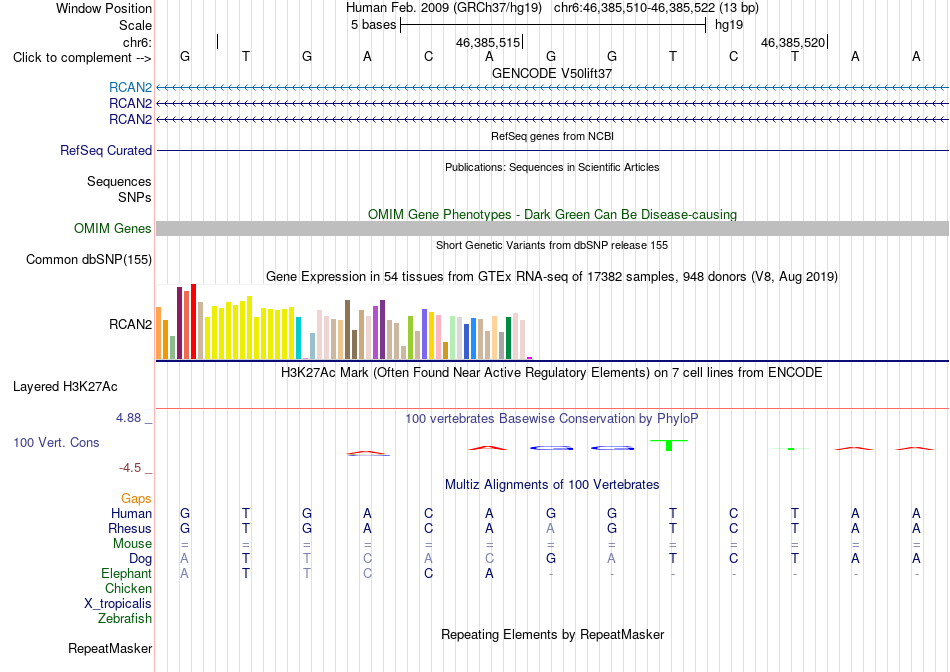Click the Layered H3K27Ac track label
The height and width of the screenshot is (672, 950).
(x=65, y=387)
